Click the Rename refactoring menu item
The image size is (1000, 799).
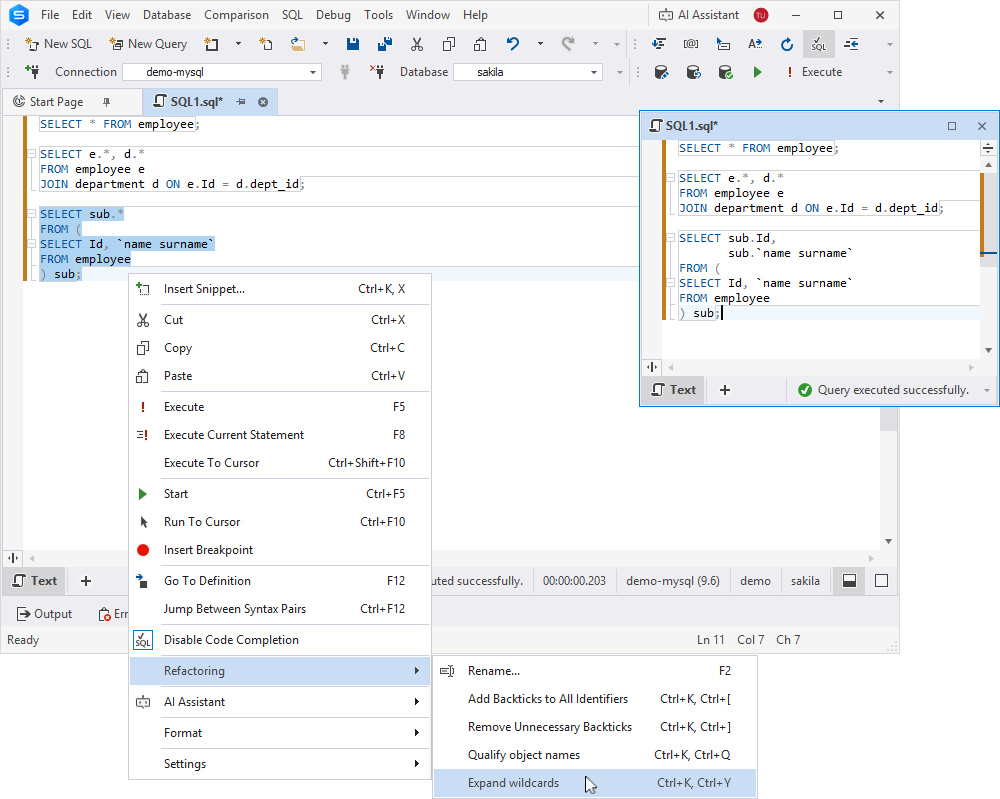tap(594, 671)
